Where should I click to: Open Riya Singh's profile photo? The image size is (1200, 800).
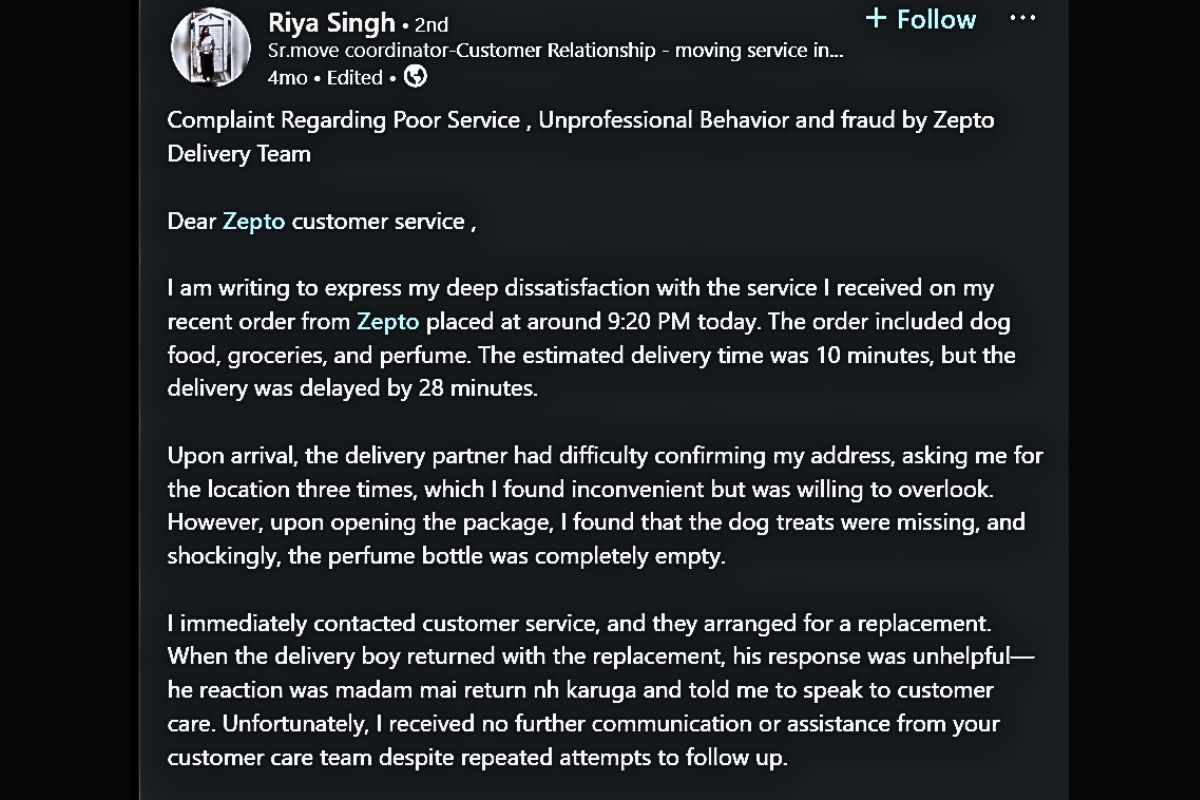(210, 46)
